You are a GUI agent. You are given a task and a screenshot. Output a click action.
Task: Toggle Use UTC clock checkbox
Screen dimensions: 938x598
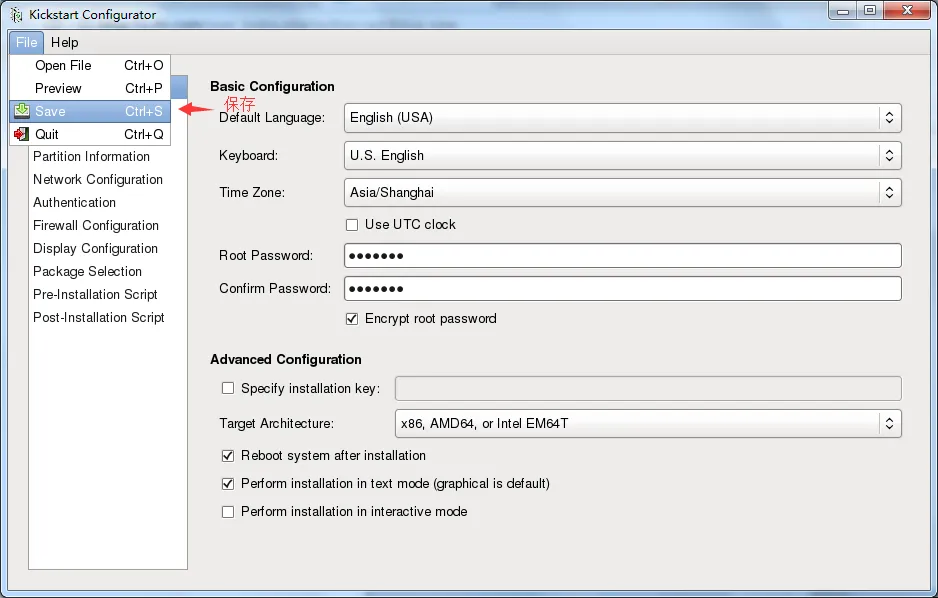[x=352, y=225]
